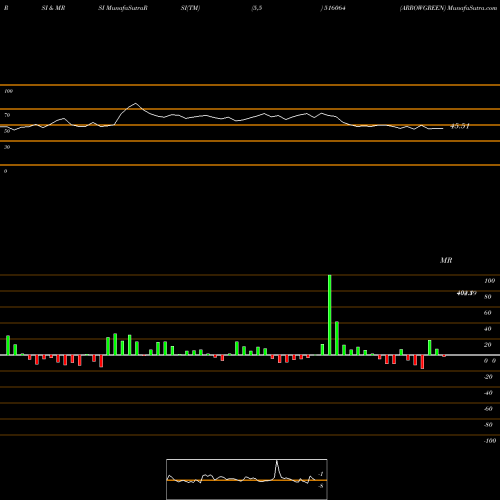Viewport: 500px width, 500px height.
Task: Click the 'SI & MR' header label
Action: pyautogui.click(x=53, y=8)
